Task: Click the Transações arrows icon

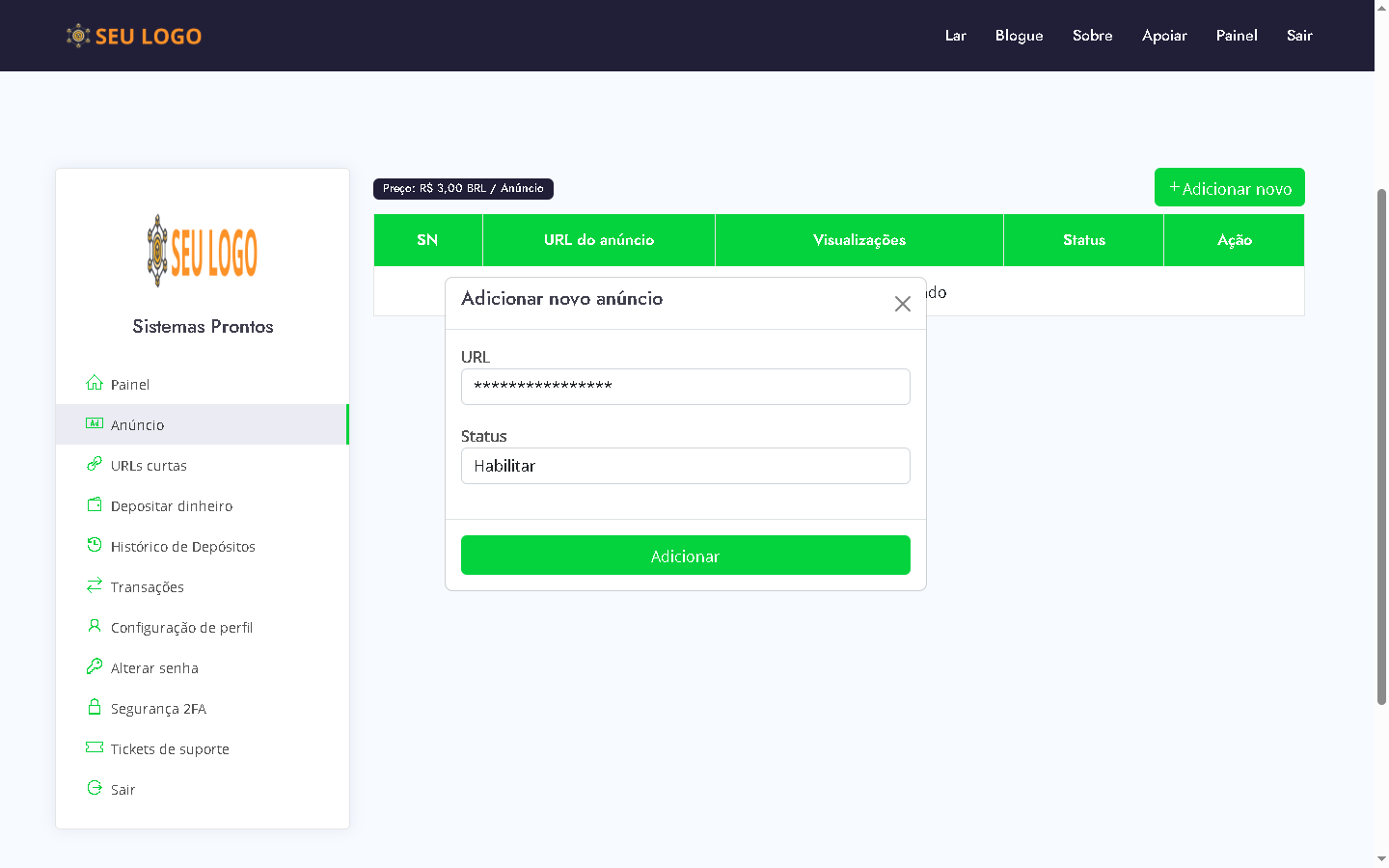Action: point(94,585)
